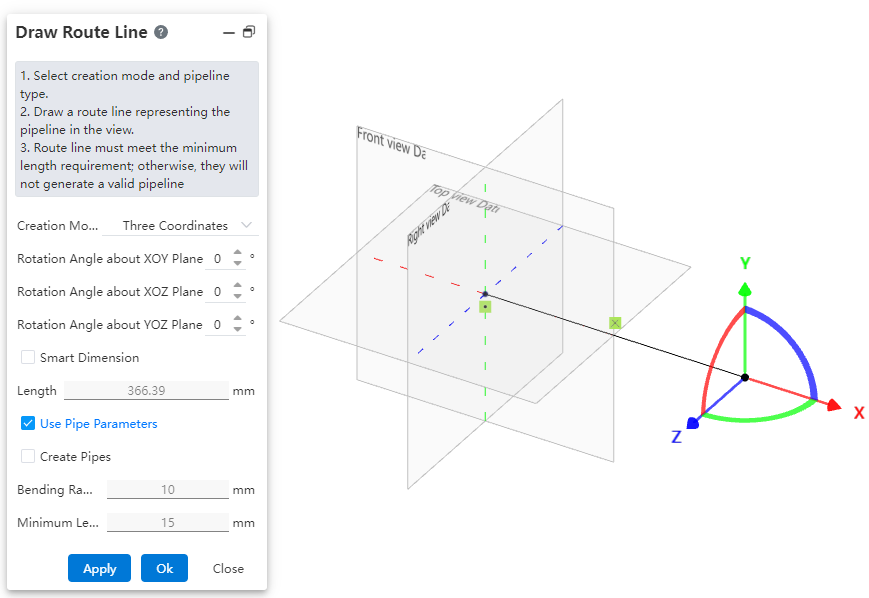The image size is (869, 598).
Task: Increase XOY Plane rotation angle
Action: pyautogui.click(x=237, y=253)
